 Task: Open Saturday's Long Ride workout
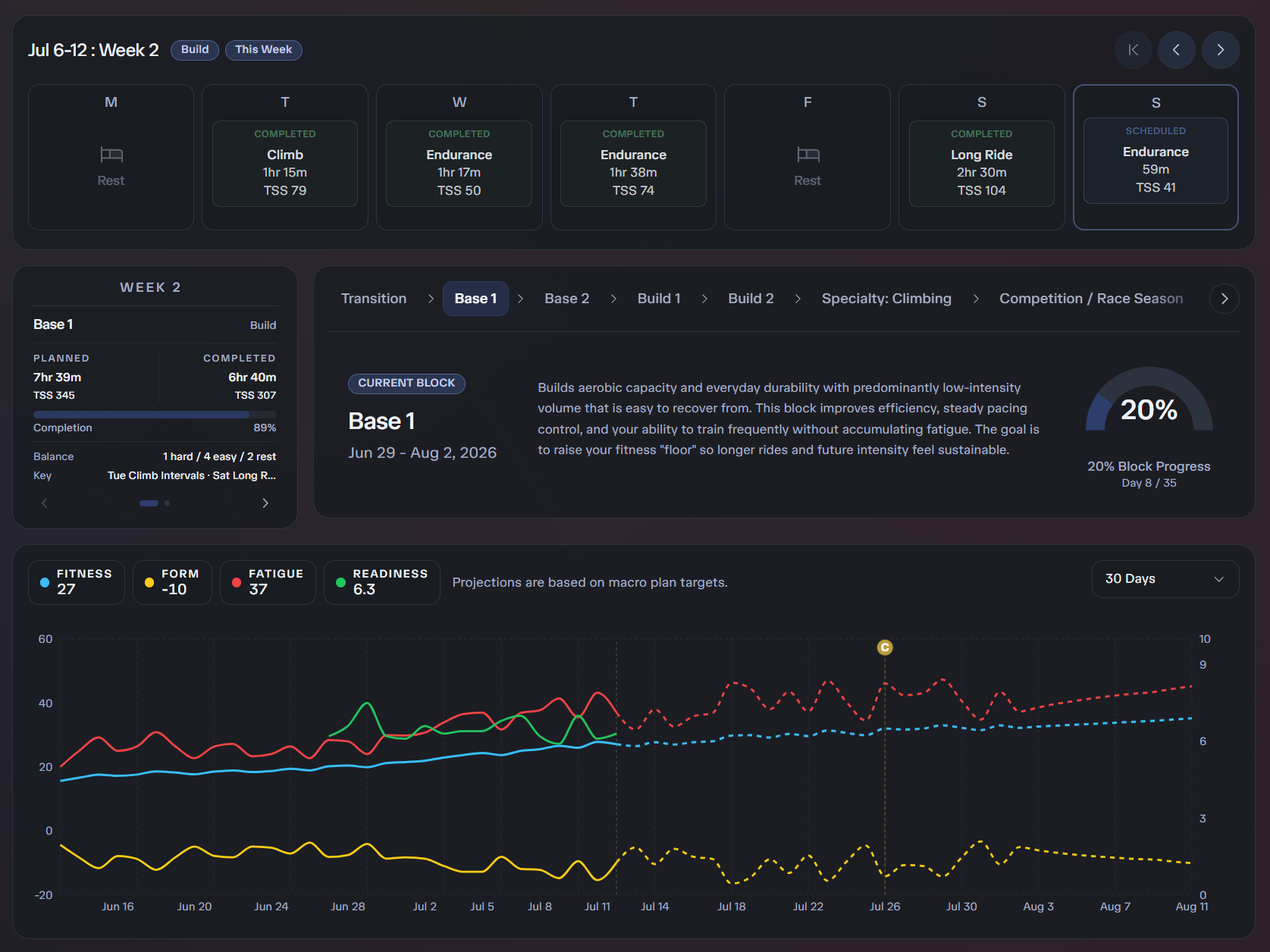(x=982, y=164)
